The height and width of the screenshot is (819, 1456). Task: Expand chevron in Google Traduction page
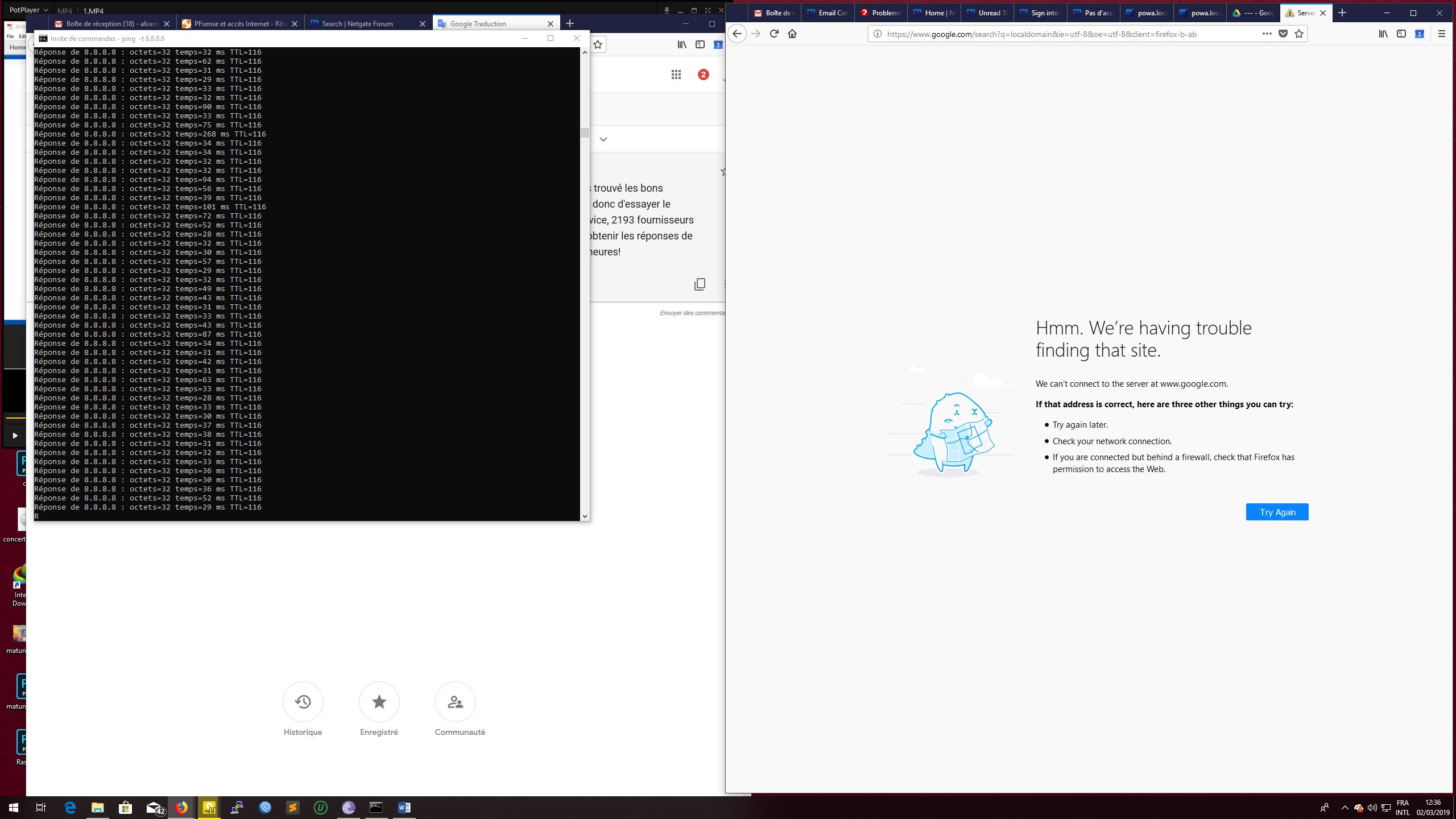tap(603, 139)
